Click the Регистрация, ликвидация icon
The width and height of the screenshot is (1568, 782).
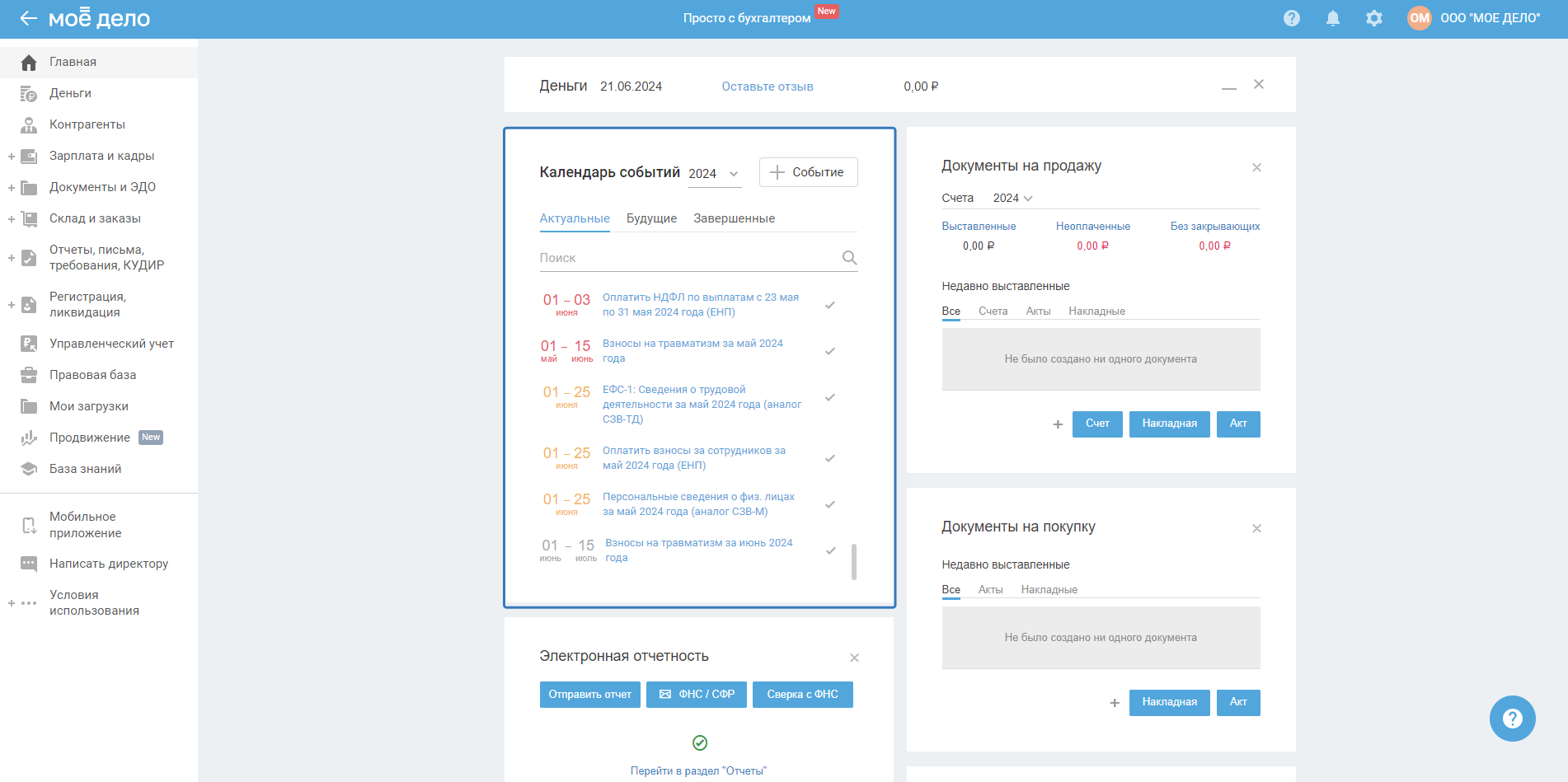pyautogui.click(x=29, y=305)
